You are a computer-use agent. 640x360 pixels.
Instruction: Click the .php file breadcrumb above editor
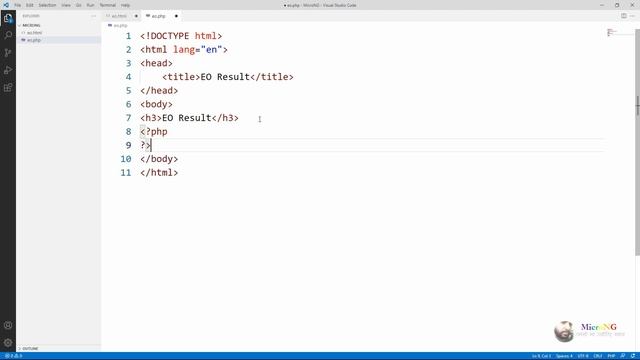118,25
